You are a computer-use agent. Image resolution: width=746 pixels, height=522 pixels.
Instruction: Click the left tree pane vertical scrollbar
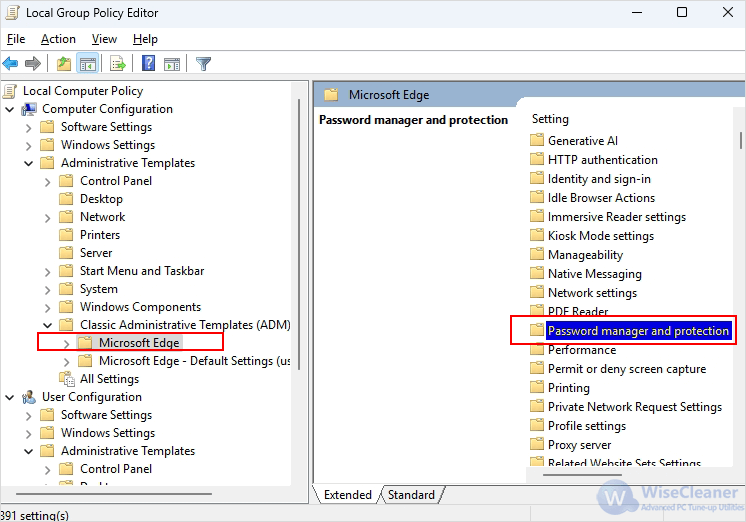[x=299, y=234]
